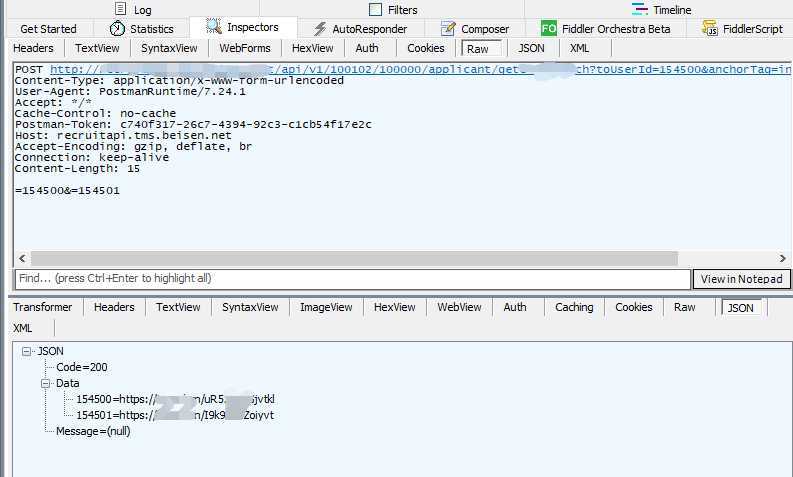Open the FiddlerScript tab label
The height and width of the screenshot is (477, 793).
753,29
